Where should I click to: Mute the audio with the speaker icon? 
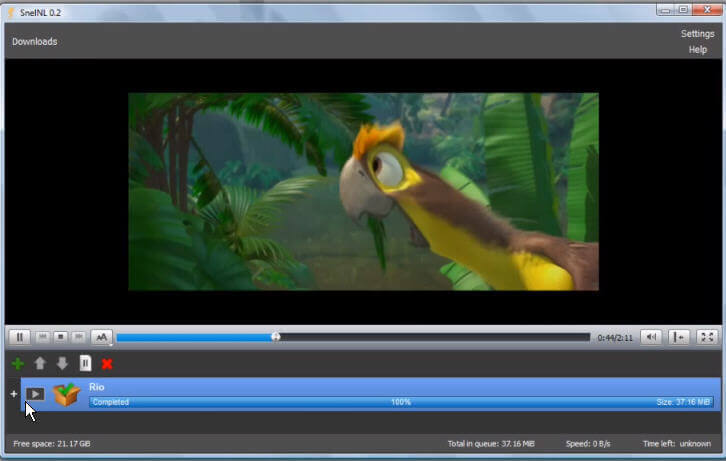(x=651, y=337)
